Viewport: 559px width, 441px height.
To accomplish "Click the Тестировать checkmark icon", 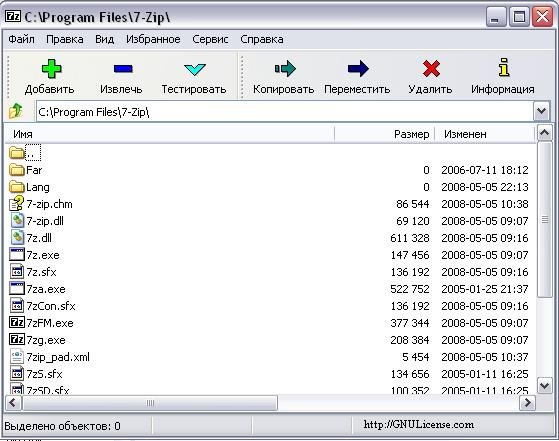I will click(x=195, y=70).
